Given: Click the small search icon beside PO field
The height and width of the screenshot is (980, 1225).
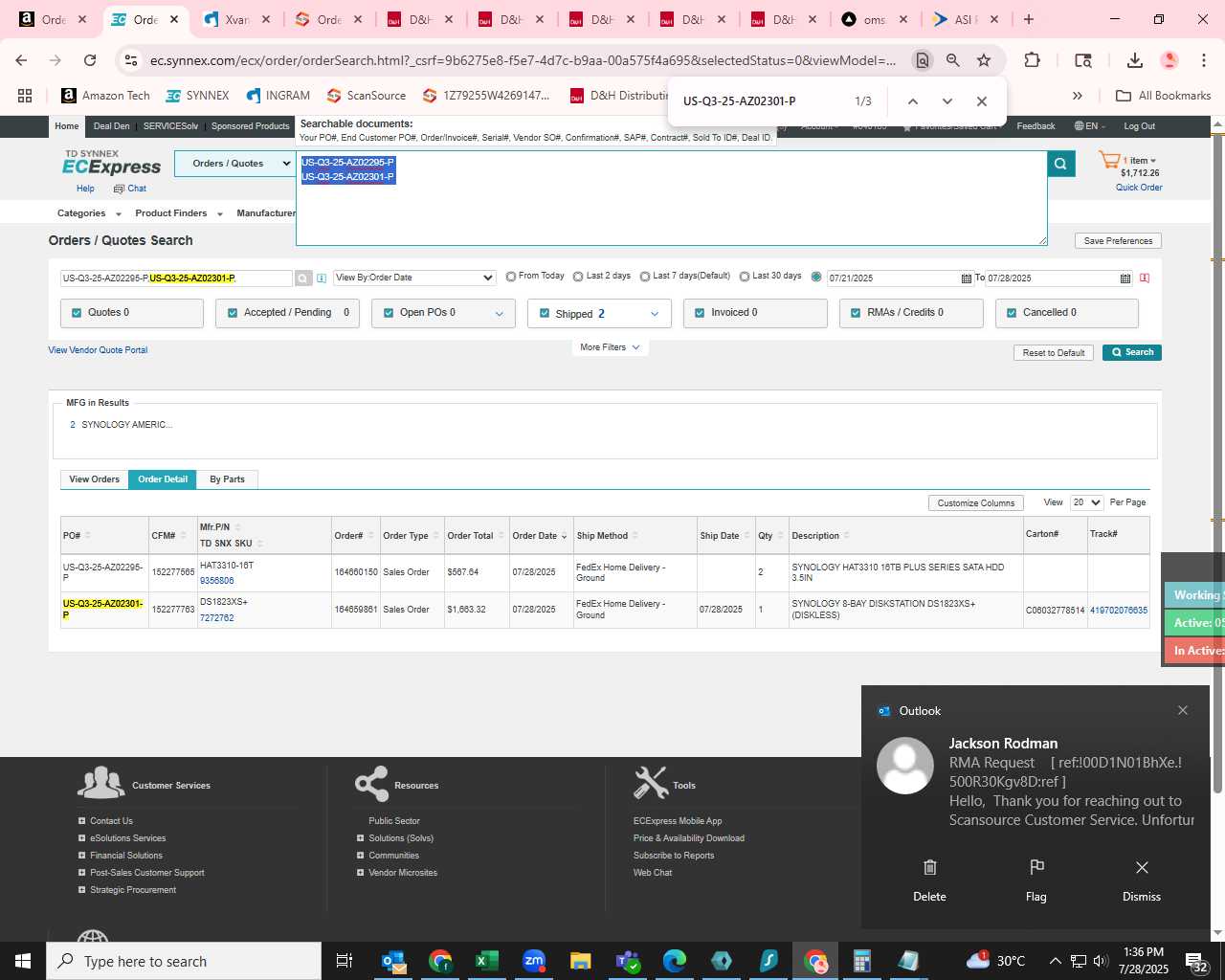Looking at the screenshot, I should (303, 278).
